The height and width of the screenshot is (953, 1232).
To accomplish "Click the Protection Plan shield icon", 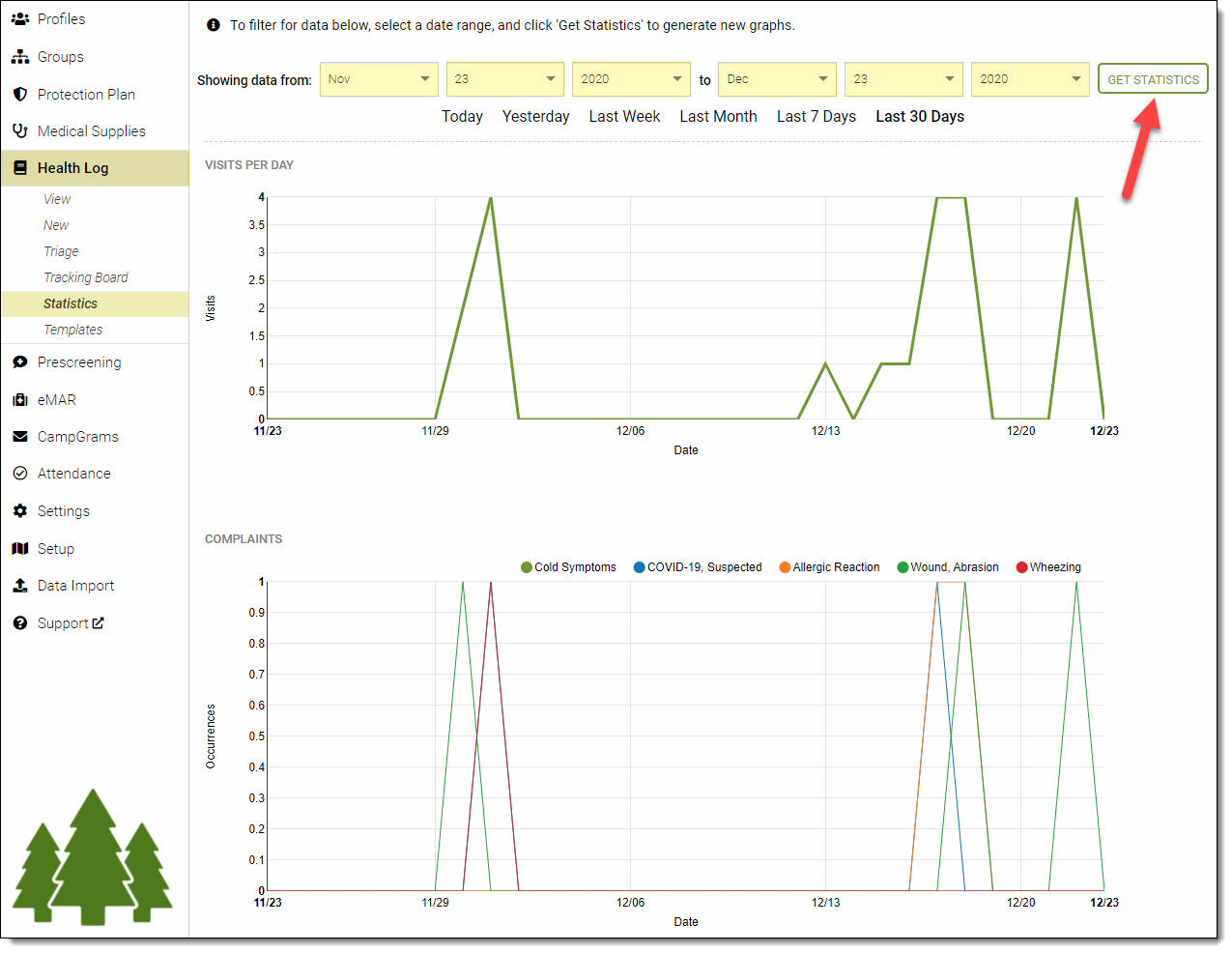I will click(x=19, y=95).
